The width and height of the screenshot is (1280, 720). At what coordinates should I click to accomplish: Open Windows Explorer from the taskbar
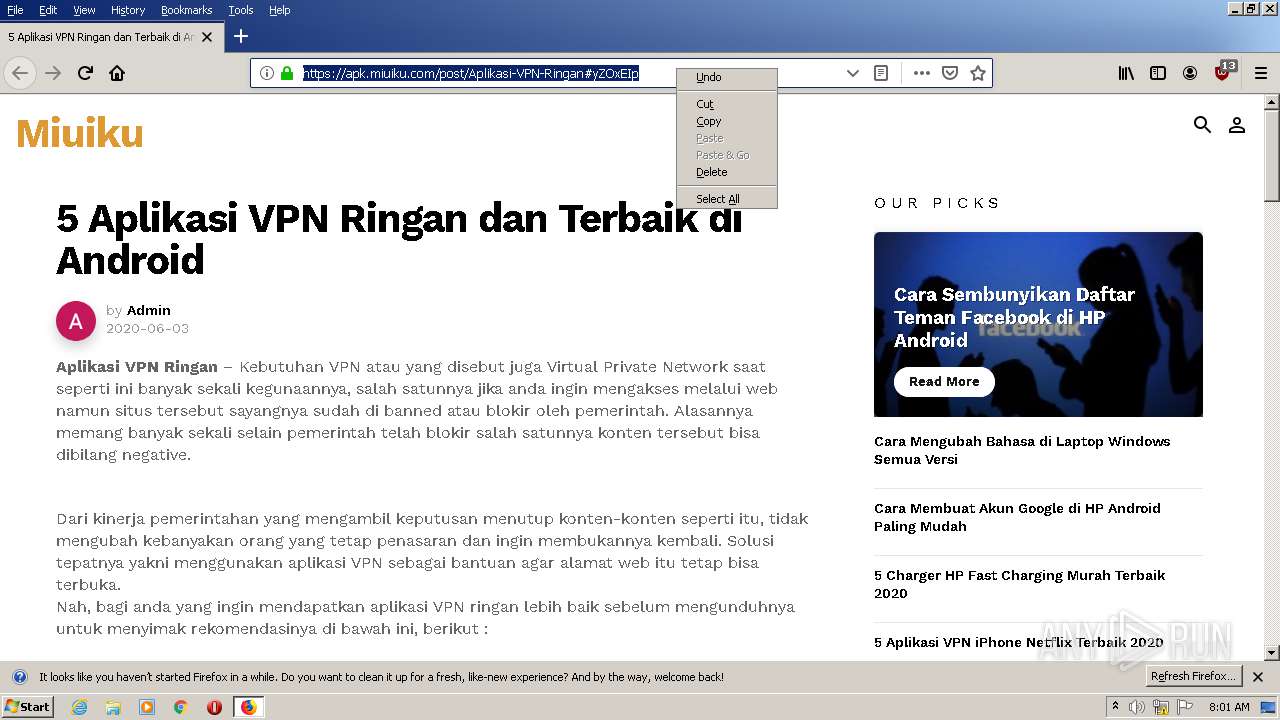pos(113,707)
